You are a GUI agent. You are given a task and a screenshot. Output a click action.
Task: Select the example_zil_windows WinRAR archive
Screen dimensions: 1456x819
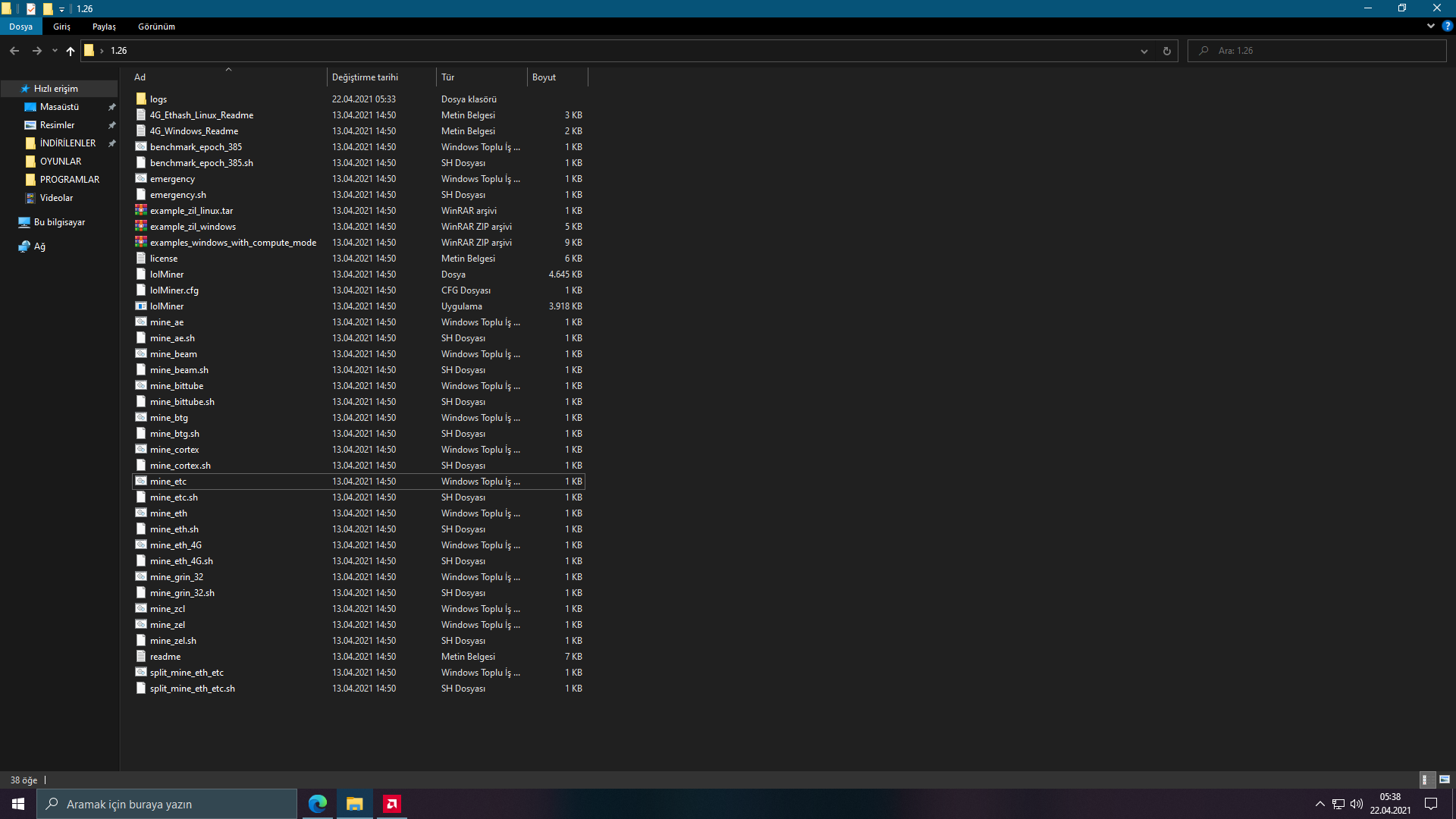(x=193, y=227)
